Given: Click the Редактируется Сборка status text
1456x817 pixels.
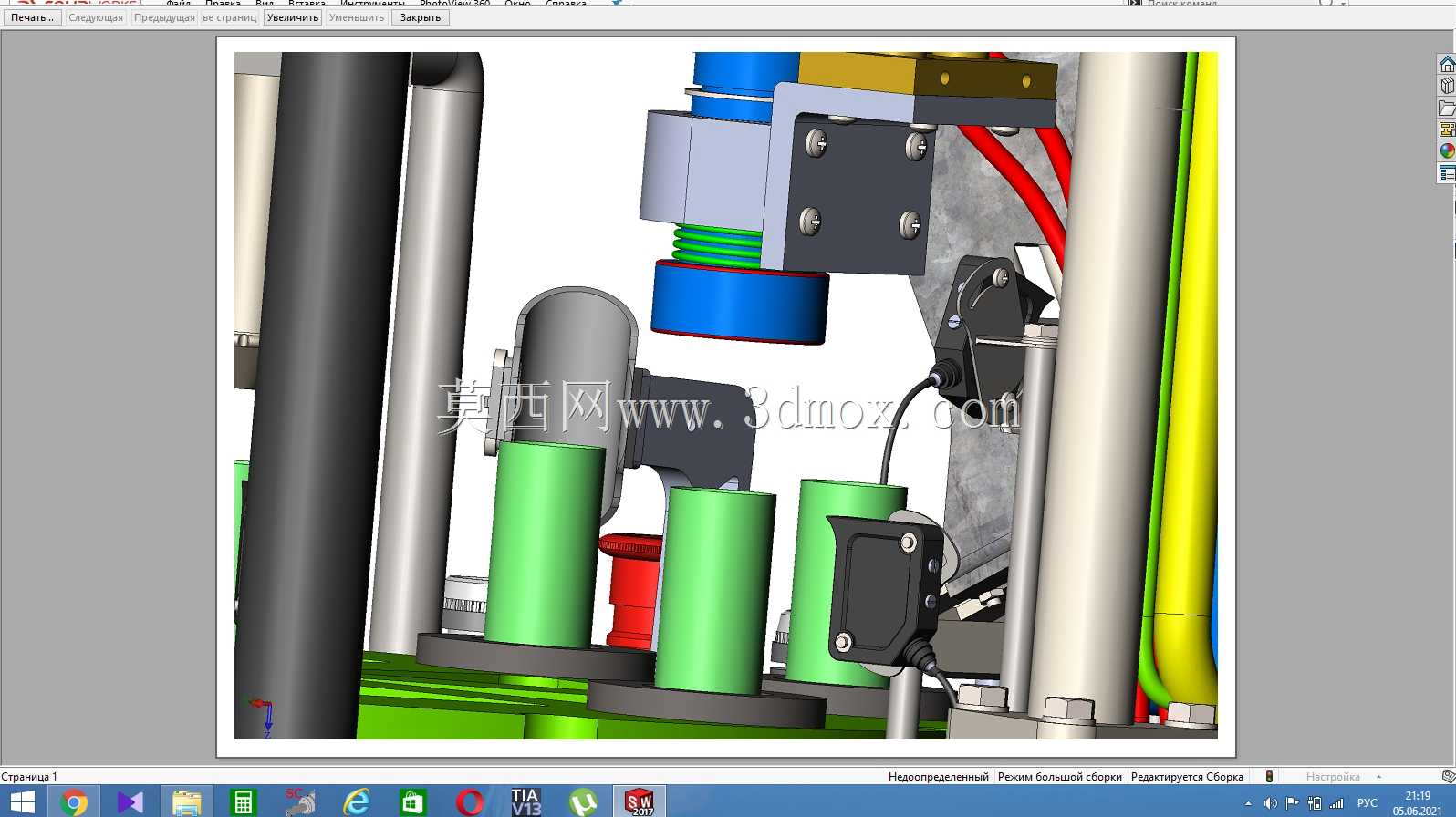Looking at the screenshot, I should [x=1187, y=777].
